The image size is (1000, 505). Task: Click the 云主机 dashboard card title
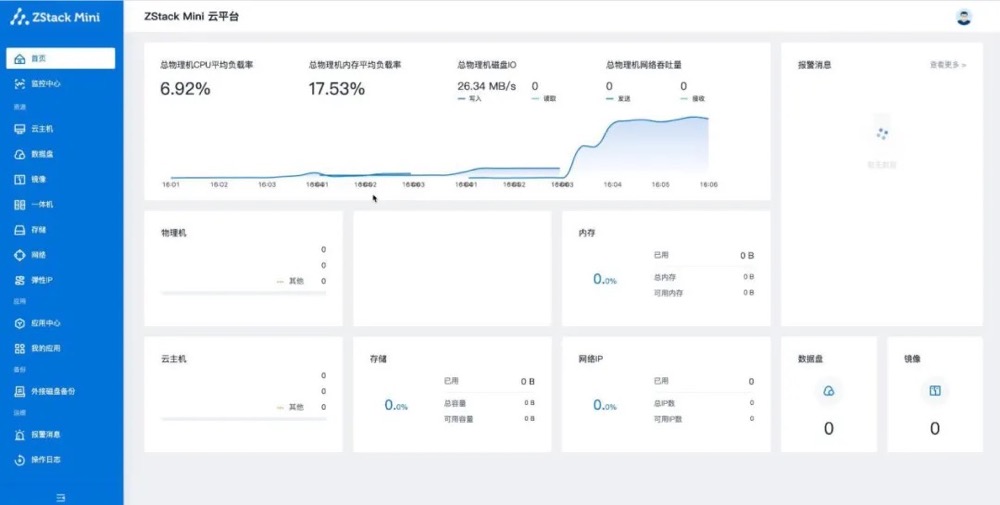[x=173, y=359]
